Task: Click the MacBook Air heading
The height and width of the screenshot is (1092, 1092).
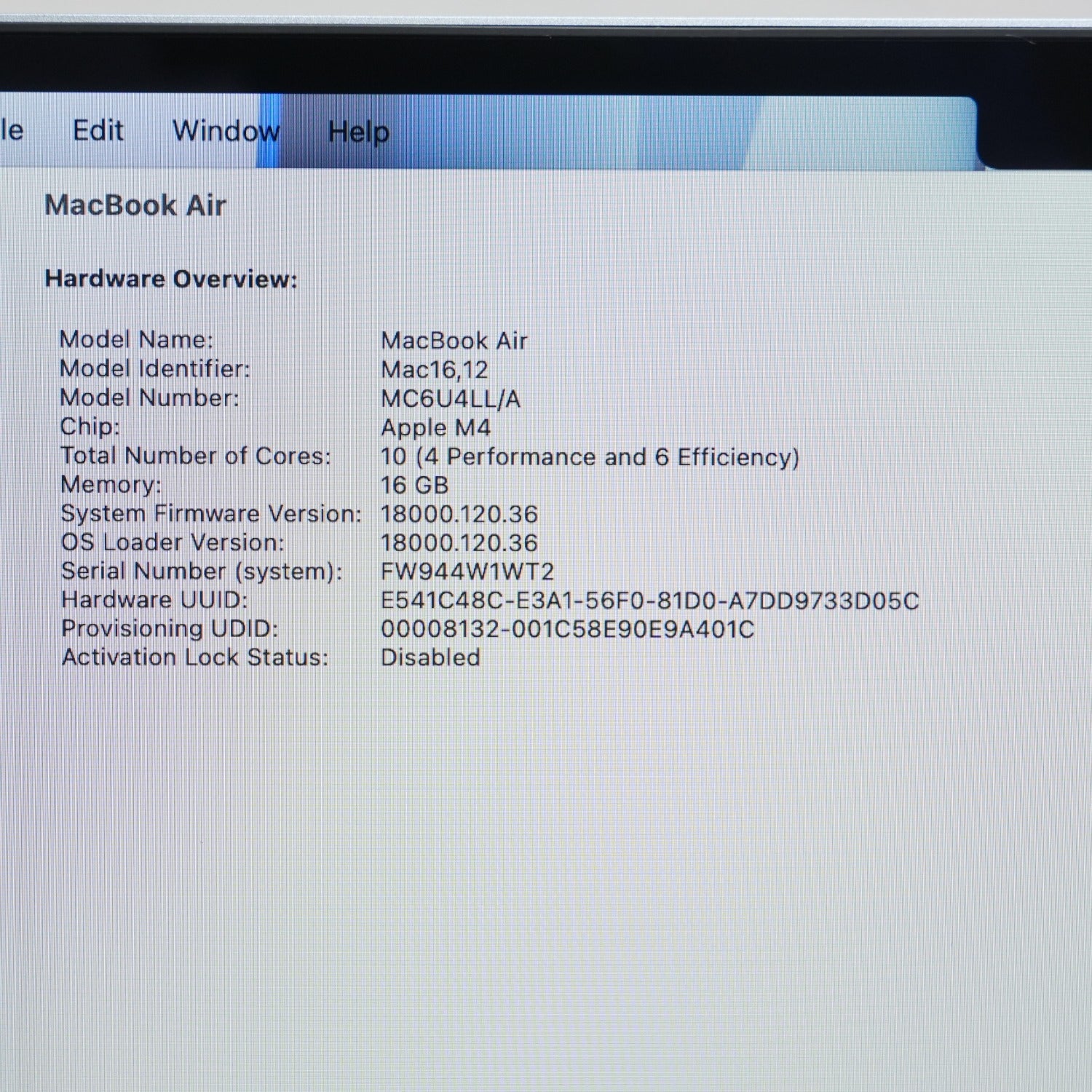Action: (135, 205)
